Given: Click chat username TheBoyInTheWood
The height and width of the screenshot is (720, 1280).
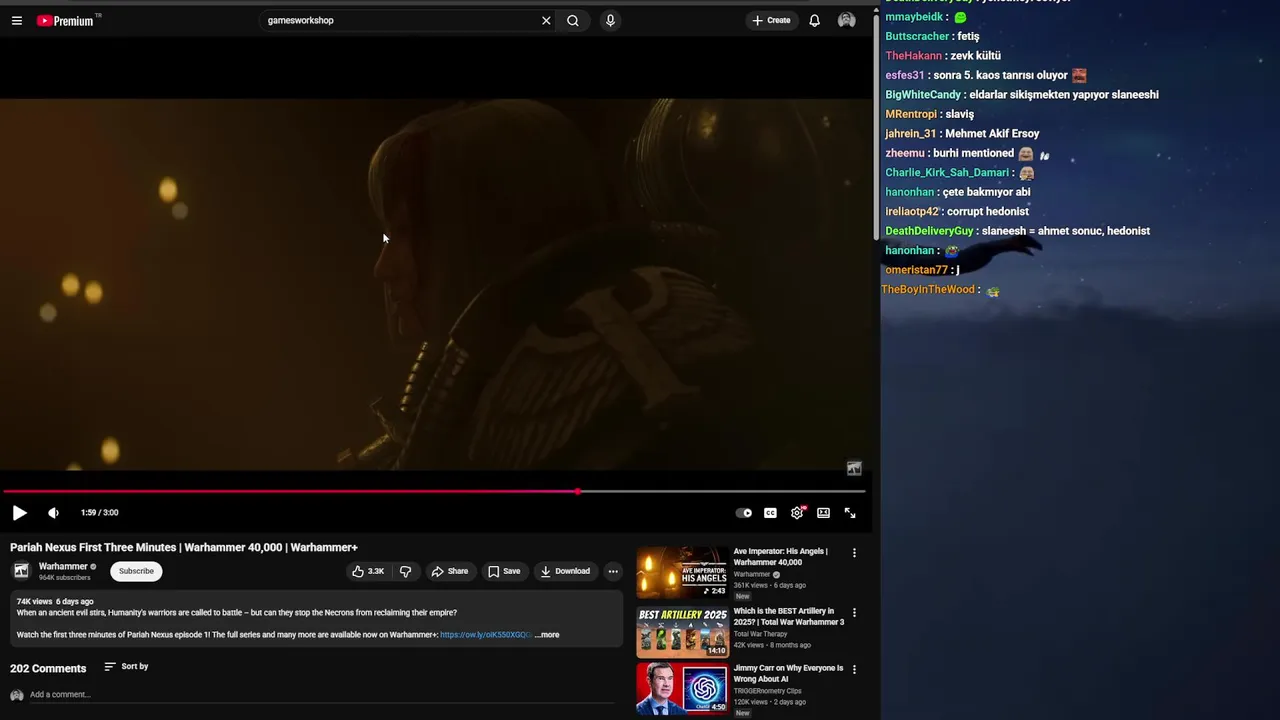Looking at the screenshot, I should (x=928, y=290).
